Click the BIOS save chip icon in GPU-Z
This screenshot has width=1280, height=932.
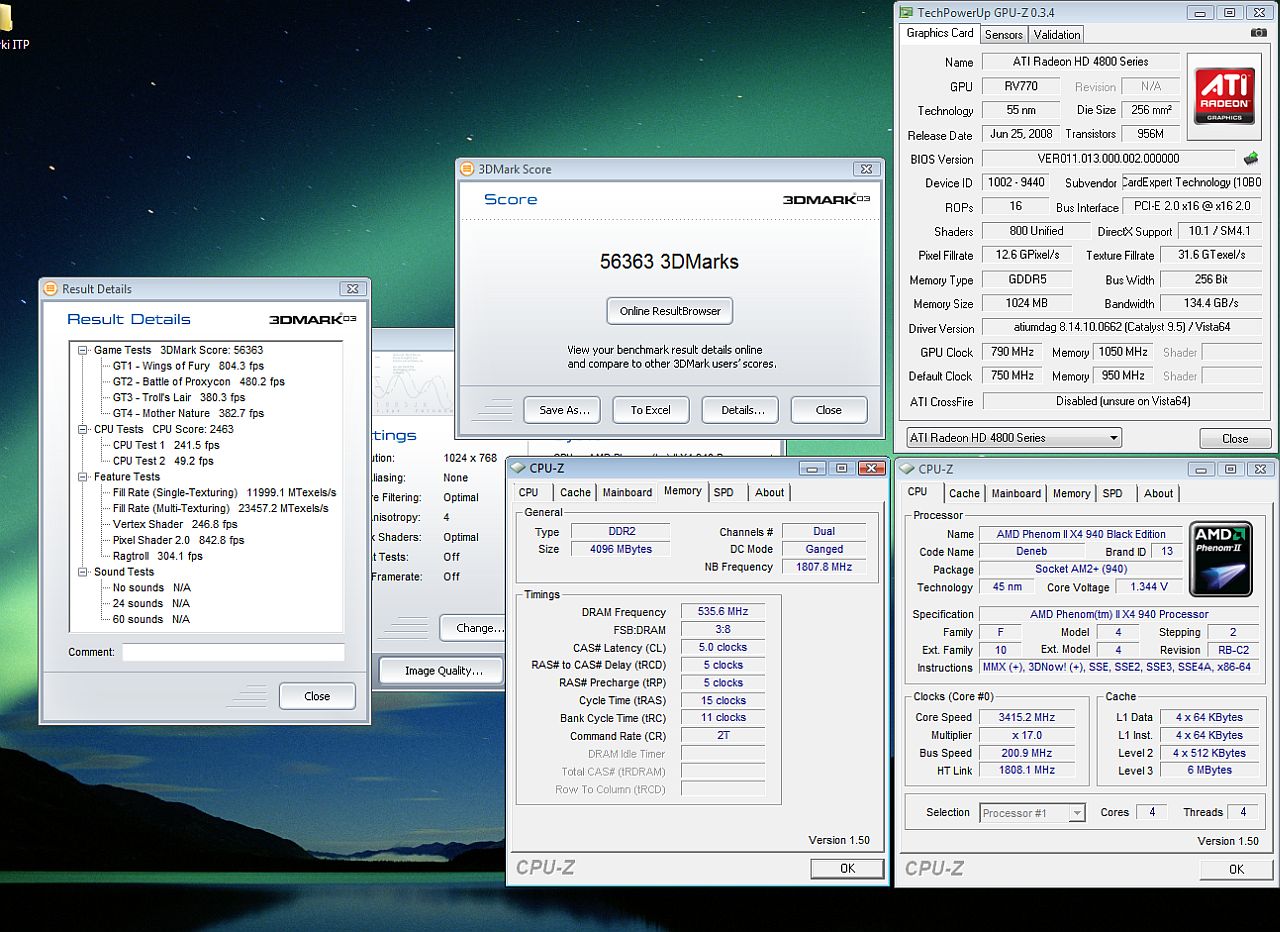tap(1251, 158)
